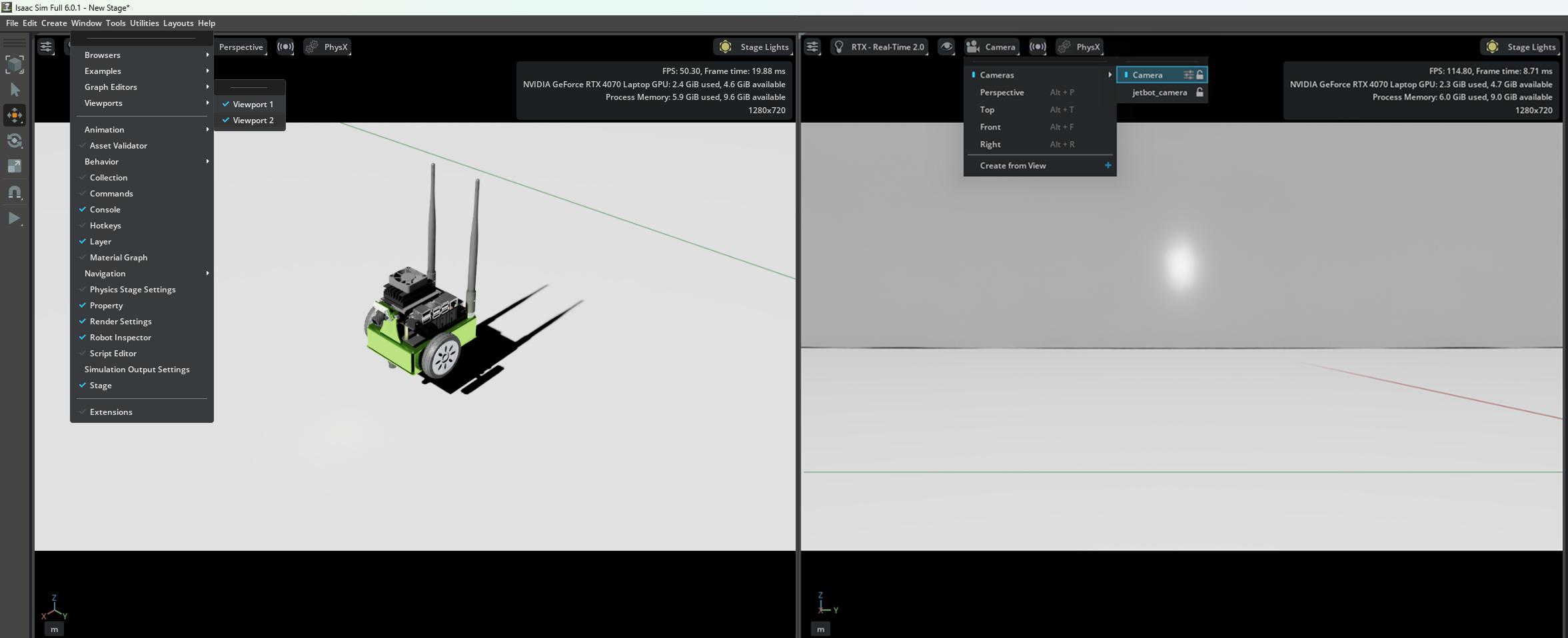Screen dimensions: 1568x638
Task: Toggle lock on jetbot_camera entry
Action: (1200, 93)
